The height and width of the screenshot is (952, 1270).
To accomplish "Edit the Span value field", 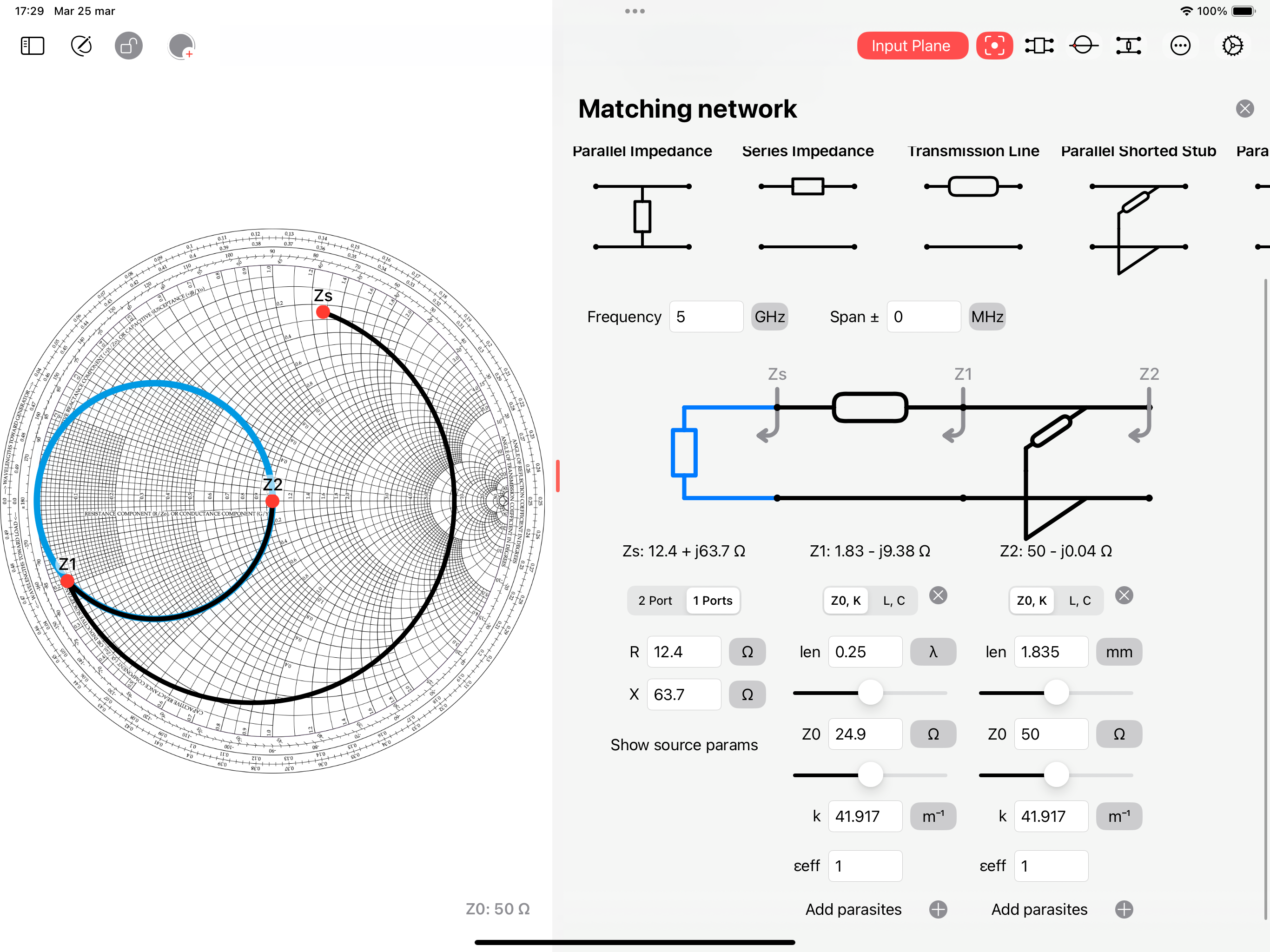I will point(924,317).
